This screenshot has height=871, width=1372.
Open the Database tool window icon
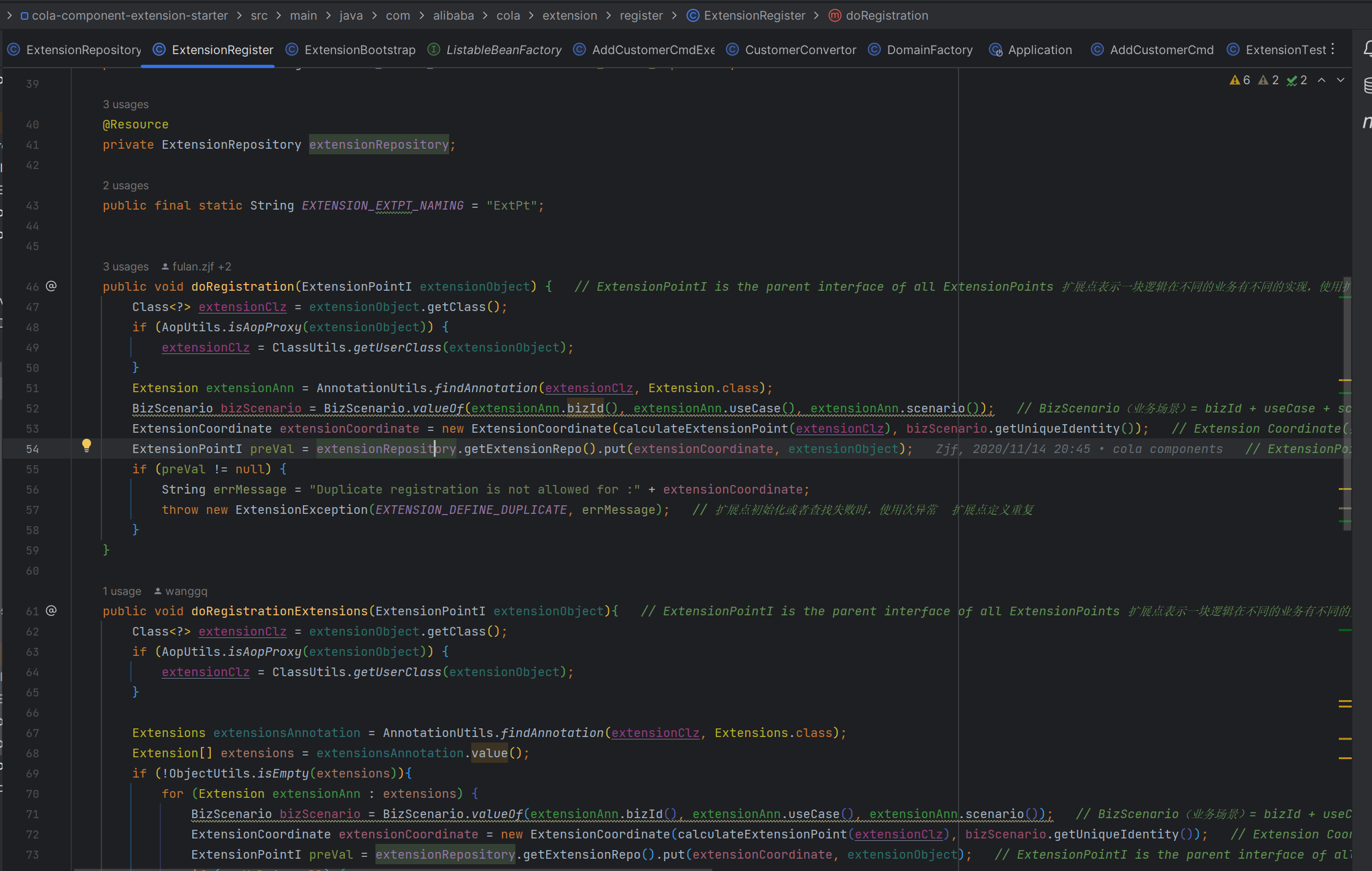[x=1367, y=85]
